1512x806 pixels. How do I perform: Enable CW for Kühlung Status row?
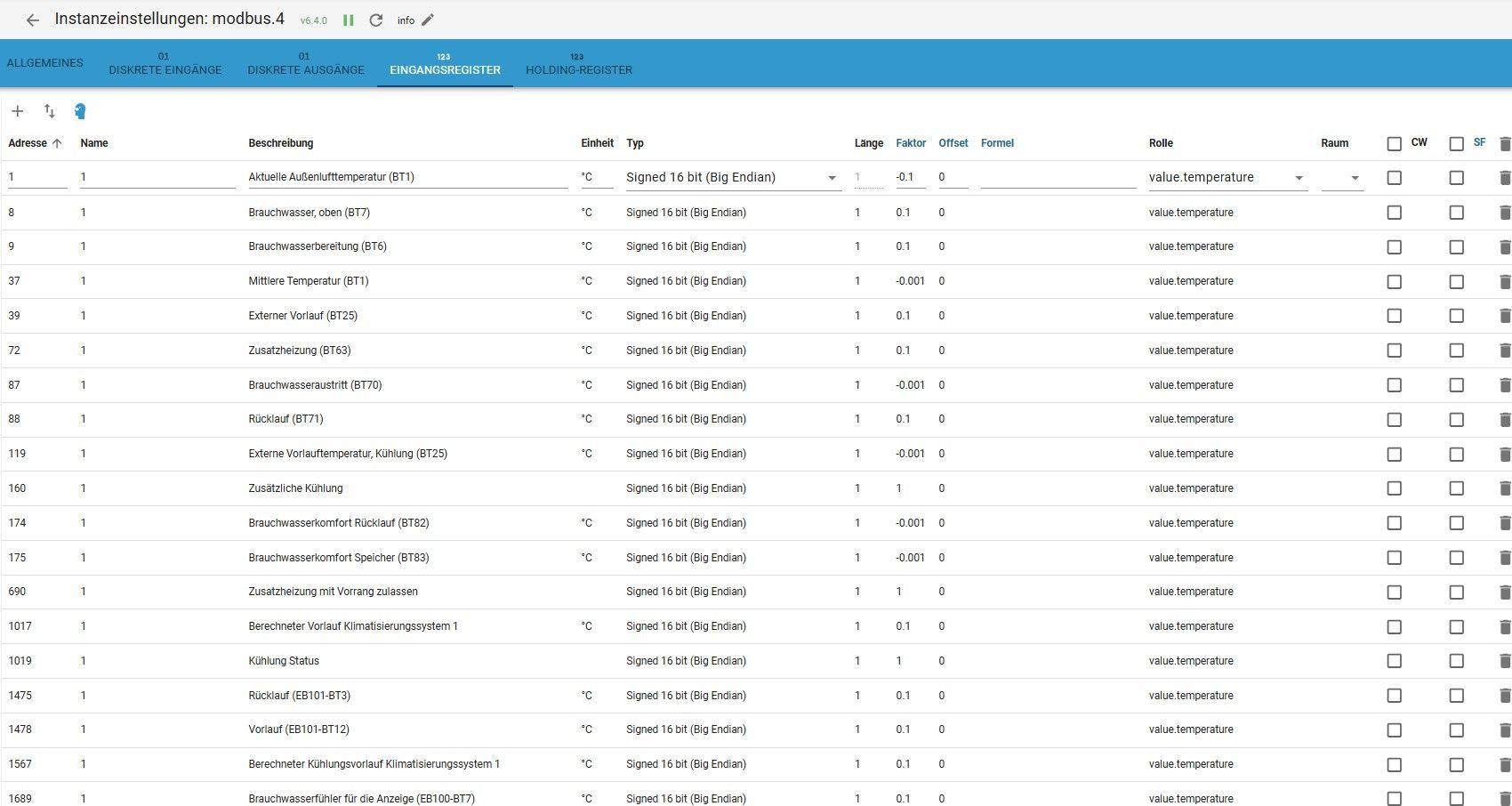pyautogui.click(x=1394, y=661)
